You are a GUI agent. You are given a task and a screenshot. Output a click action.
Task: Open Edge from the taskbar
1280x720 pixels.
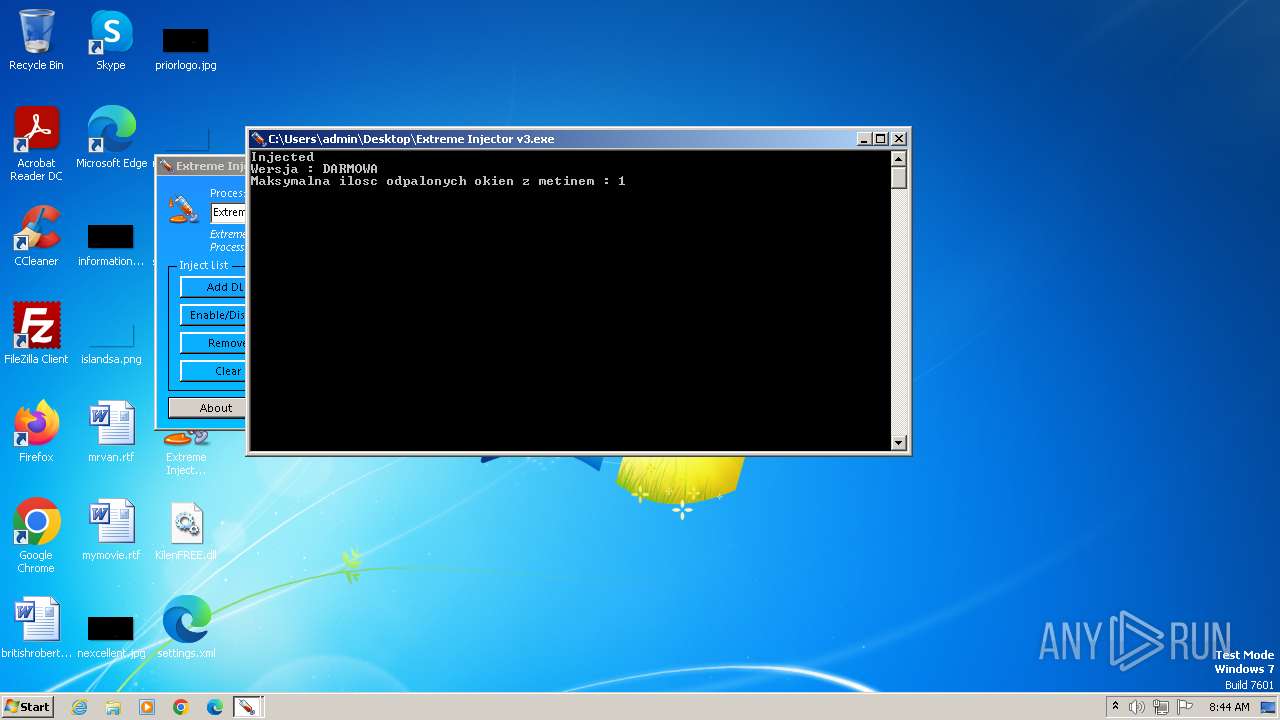click(x=214, y=707)
